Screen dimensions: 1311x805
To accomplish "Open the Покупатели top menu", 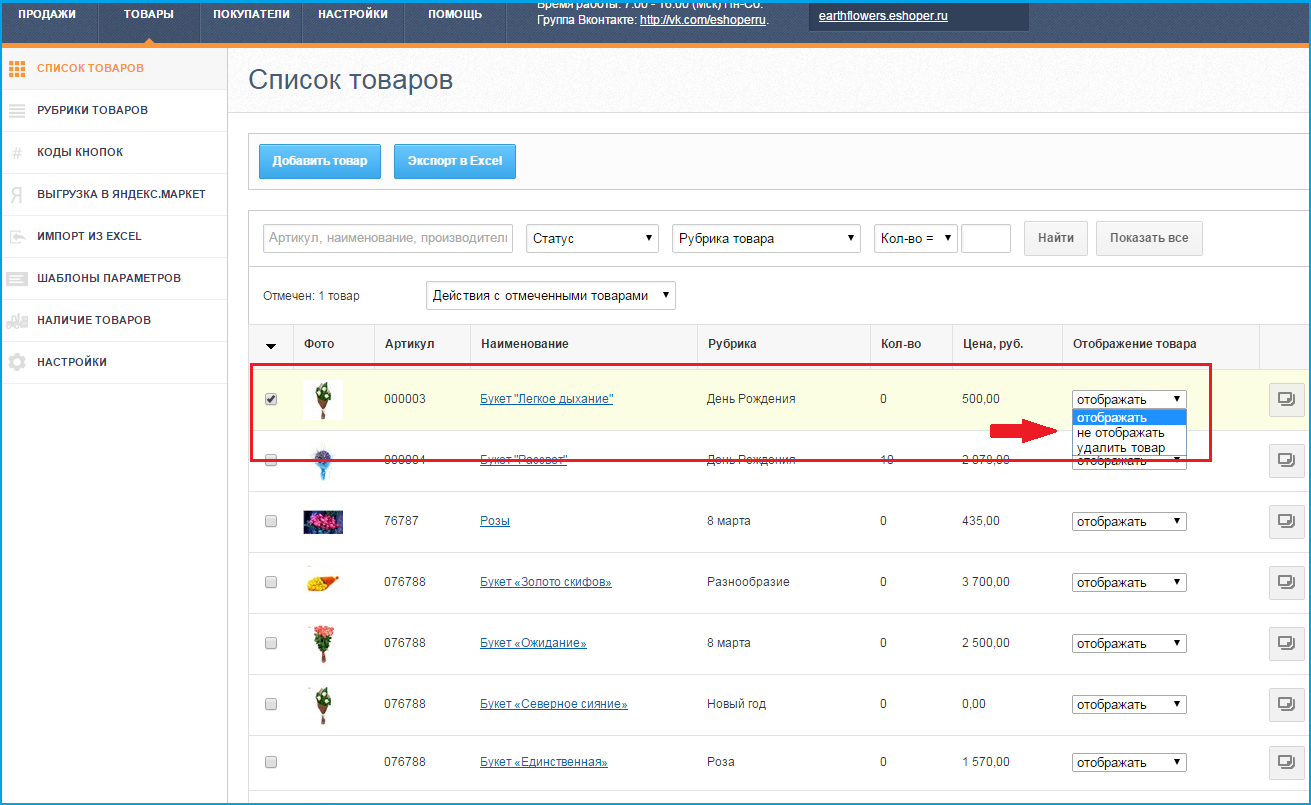I will [x=251, y=15].
